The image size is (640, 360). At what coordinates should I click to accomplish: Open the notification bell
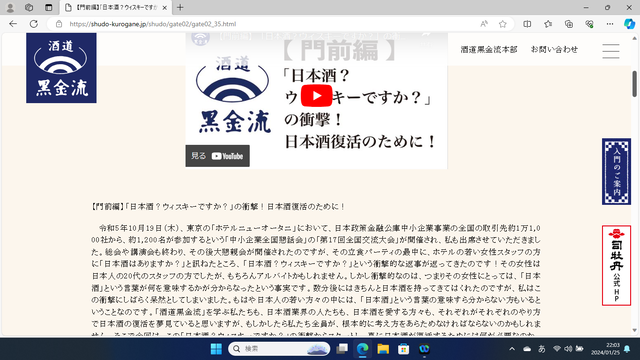click(x=627, y=349)
